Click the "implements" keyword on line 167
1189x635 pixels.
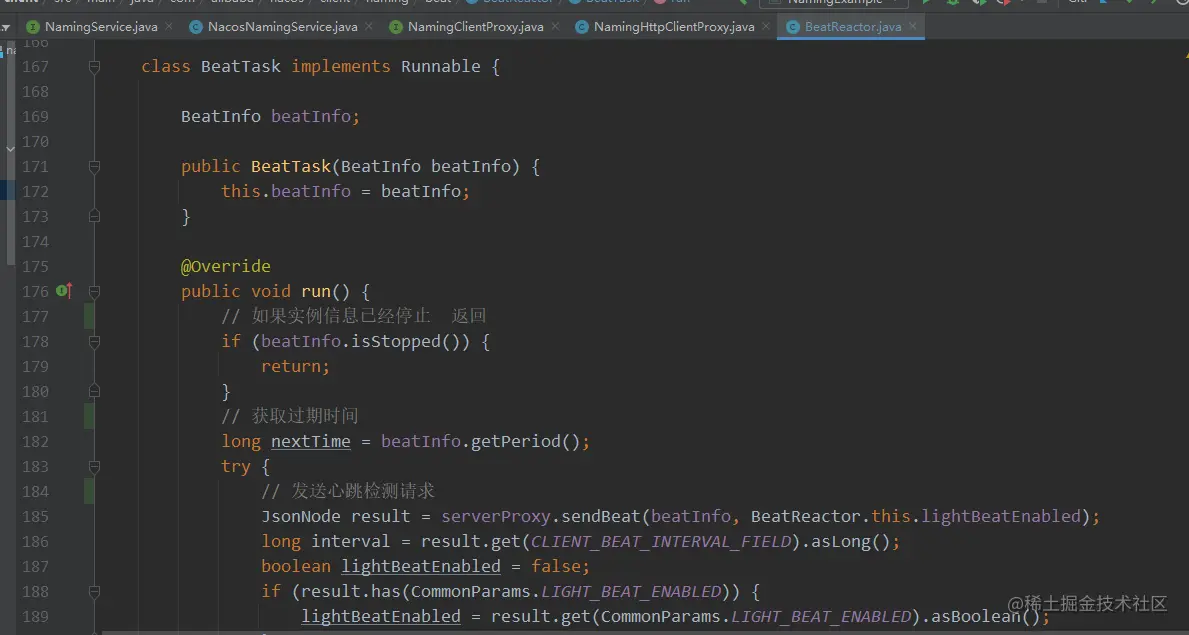point(341,67)
